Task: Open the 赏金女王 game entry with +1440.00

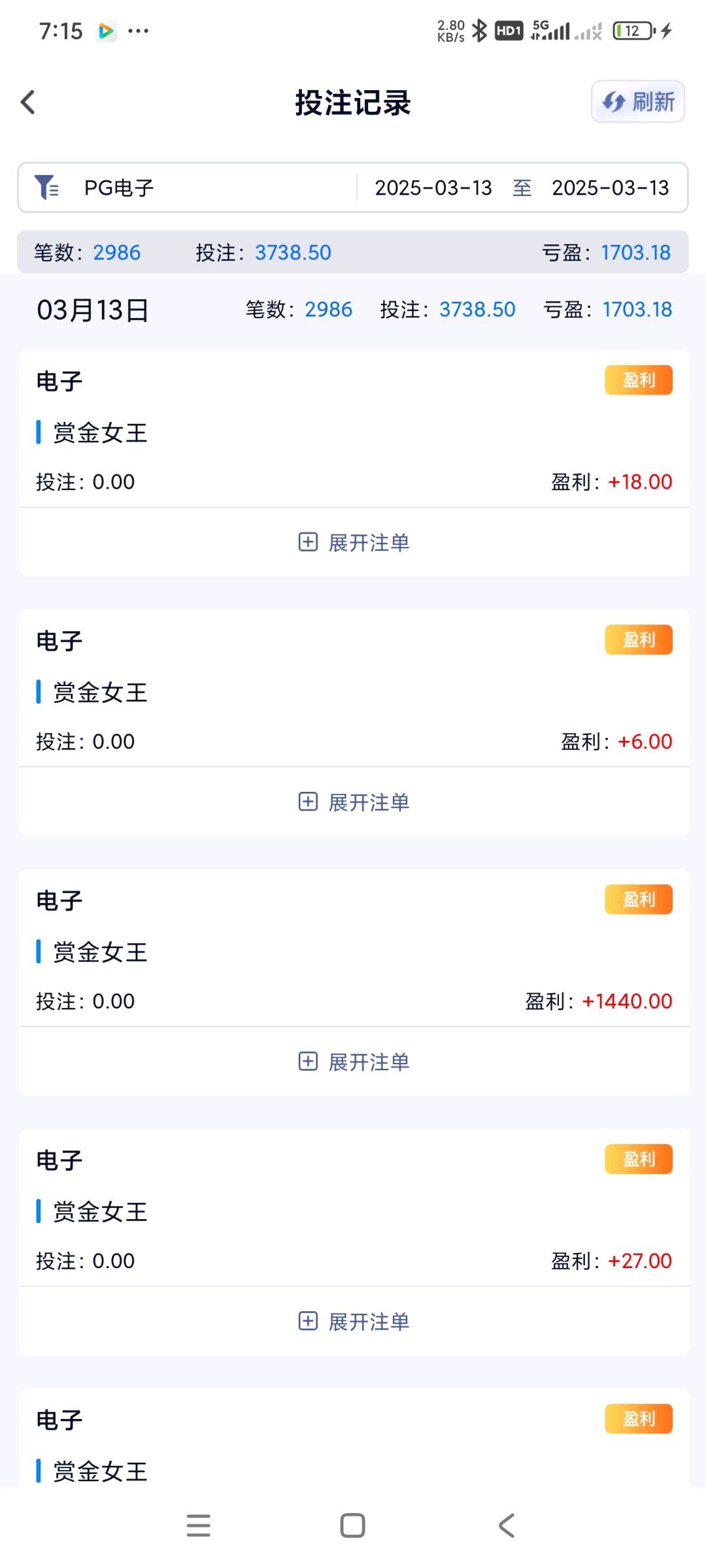Action: coord(100,952)
